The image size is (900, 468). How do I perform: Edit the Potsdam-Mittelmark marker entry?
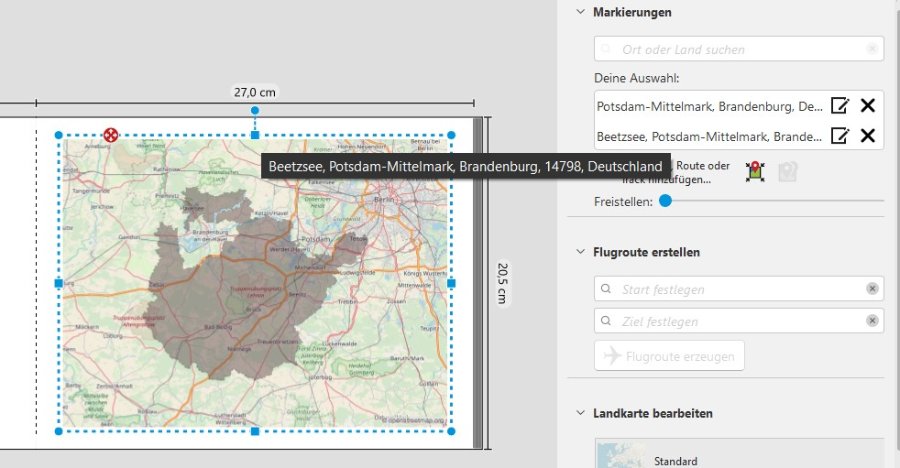click(840, 106)
